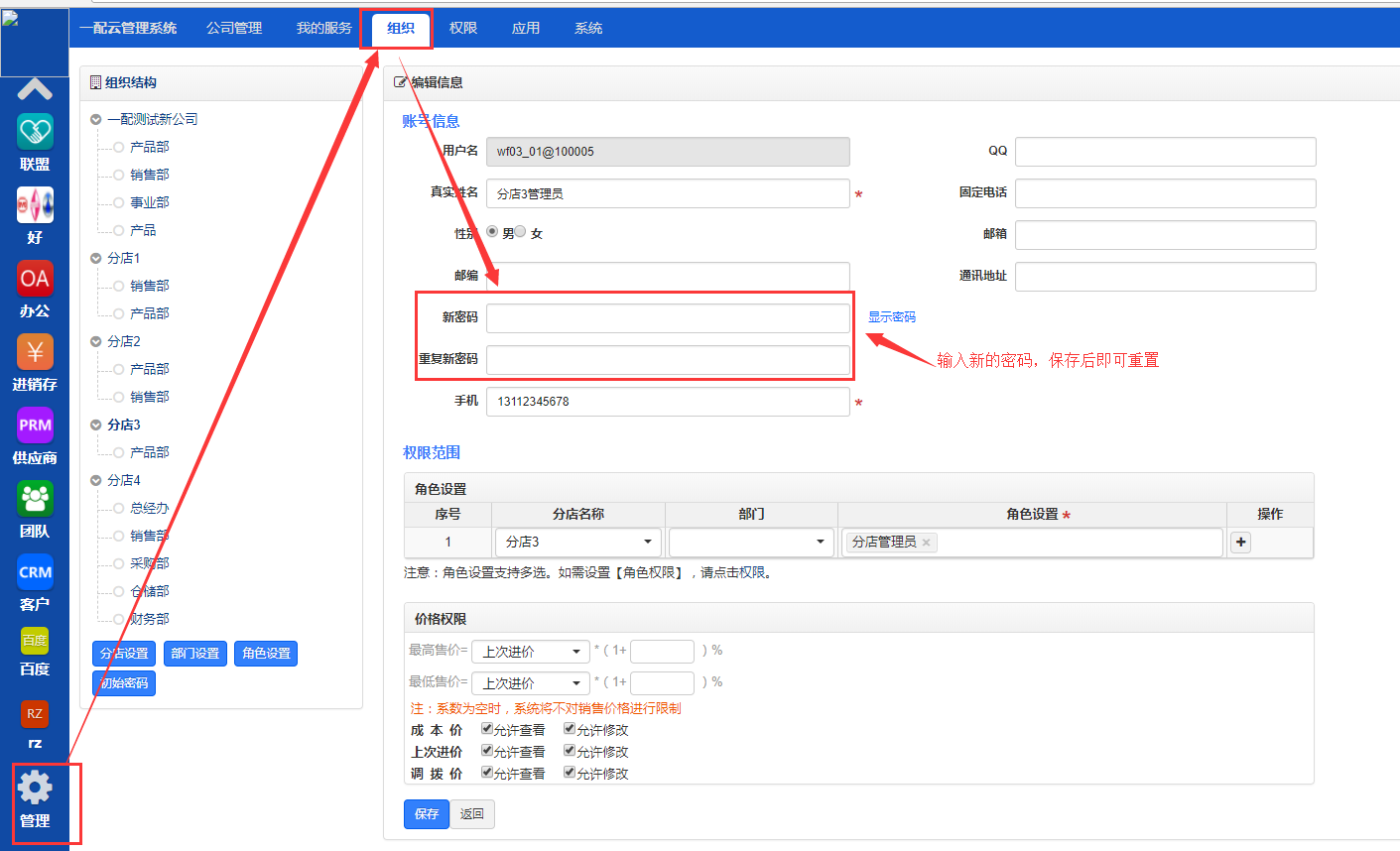Select the 女 gender radio button
1400x851 pixels.
[x=520, y=231]
